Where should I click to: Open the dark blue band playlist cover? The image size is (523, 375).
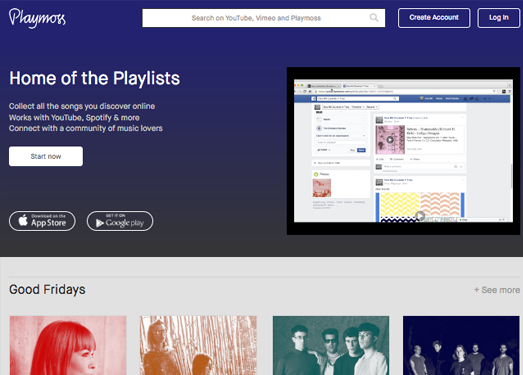pyautogui.click(x=461, y=345)
